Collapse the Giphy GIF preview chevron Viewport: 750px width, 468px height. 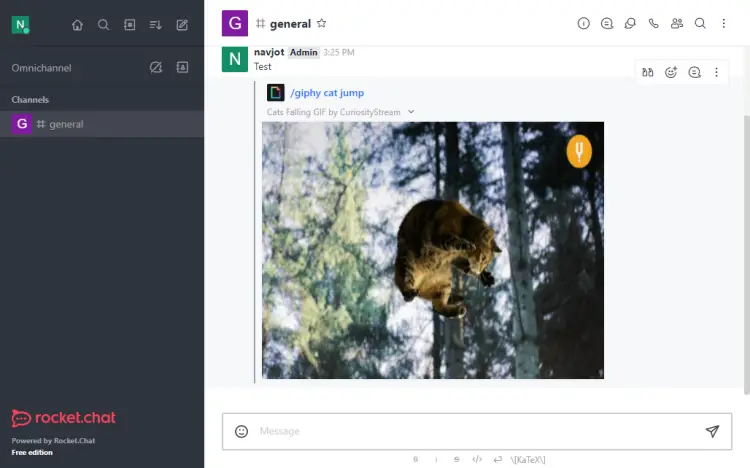point(411,112)
